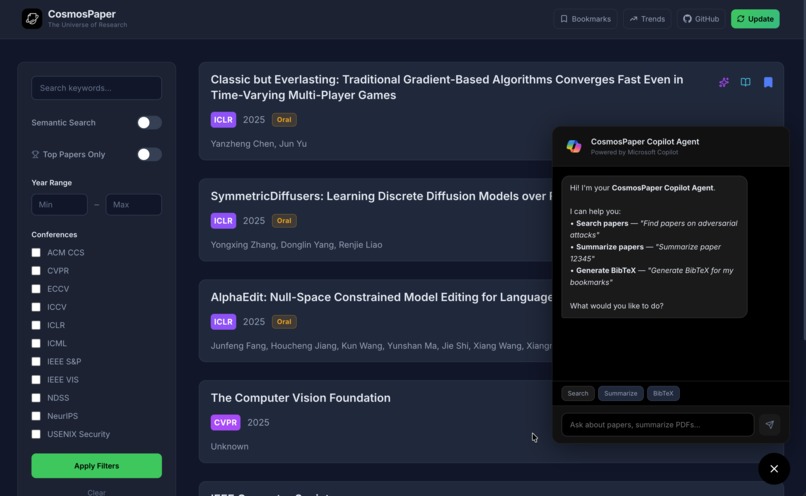Check the NeurIPS conference checkbox

[36, 416]
